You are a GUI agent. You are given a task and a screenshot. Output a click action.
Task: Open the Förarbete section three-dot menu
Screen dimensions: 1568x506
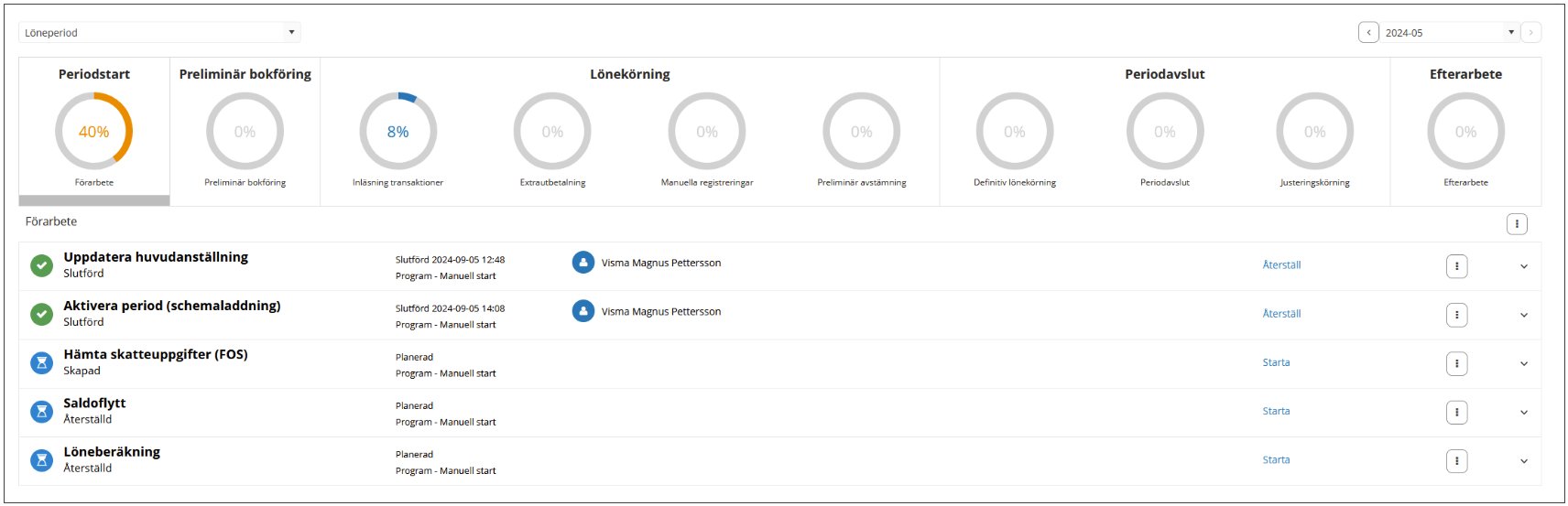point(1516,223)
